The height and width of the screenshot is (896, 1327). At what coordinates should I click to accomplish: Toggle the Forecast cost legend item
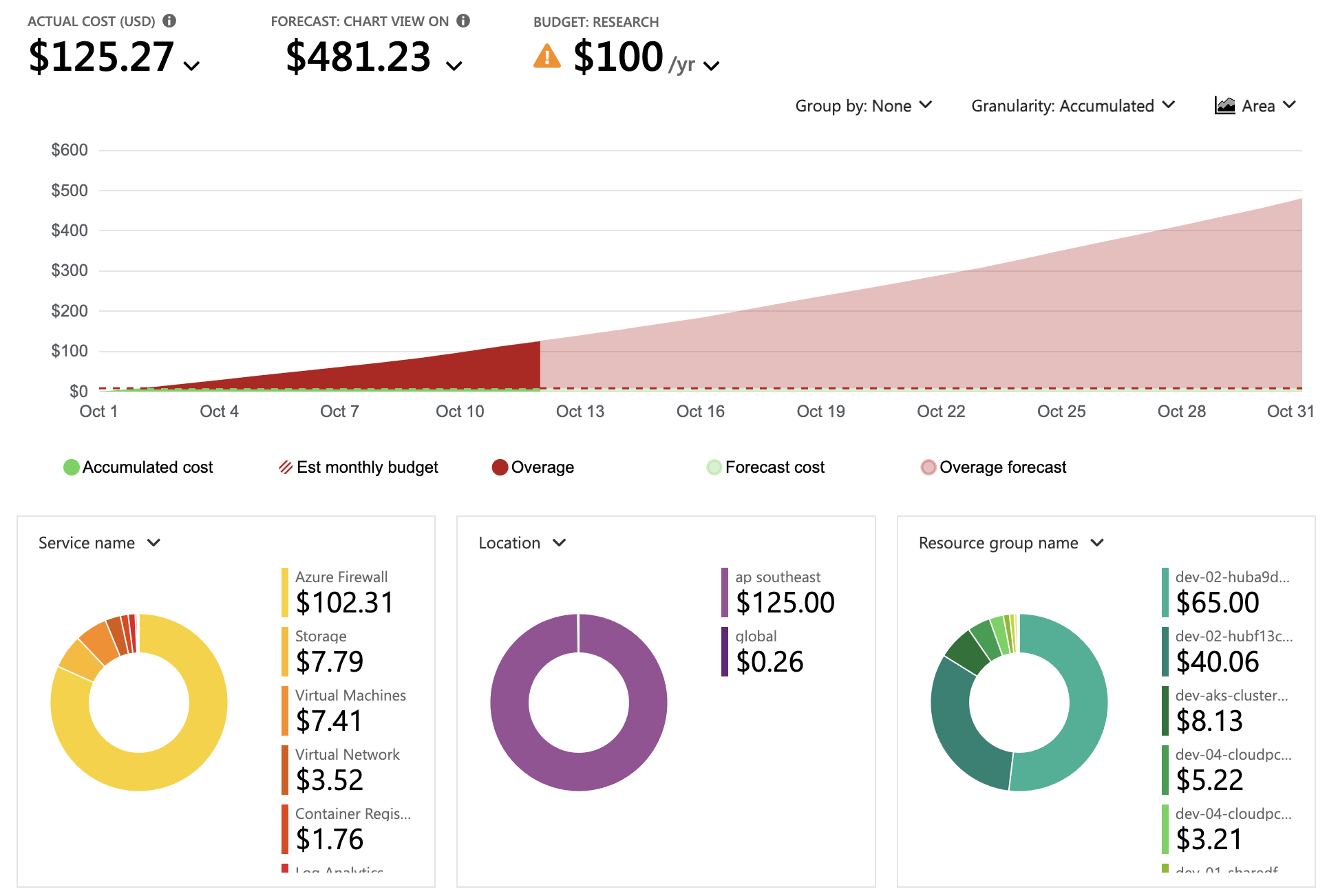tap(765, 467)
